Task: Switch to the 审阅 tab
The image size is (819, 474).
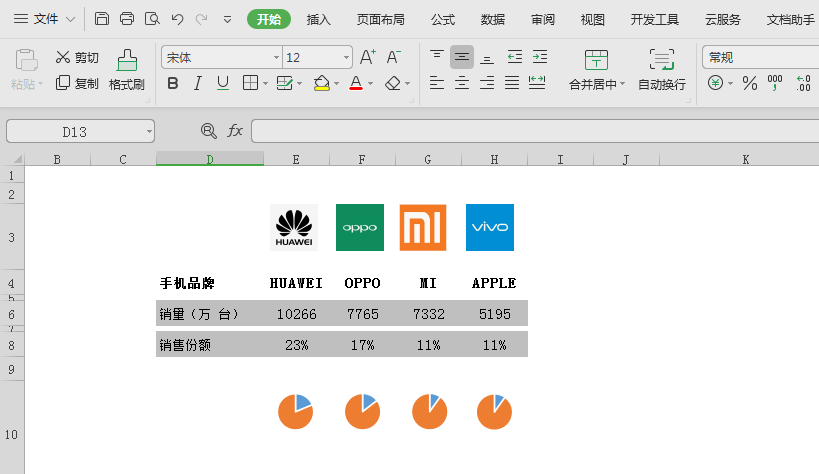Action: pos(543,19)
